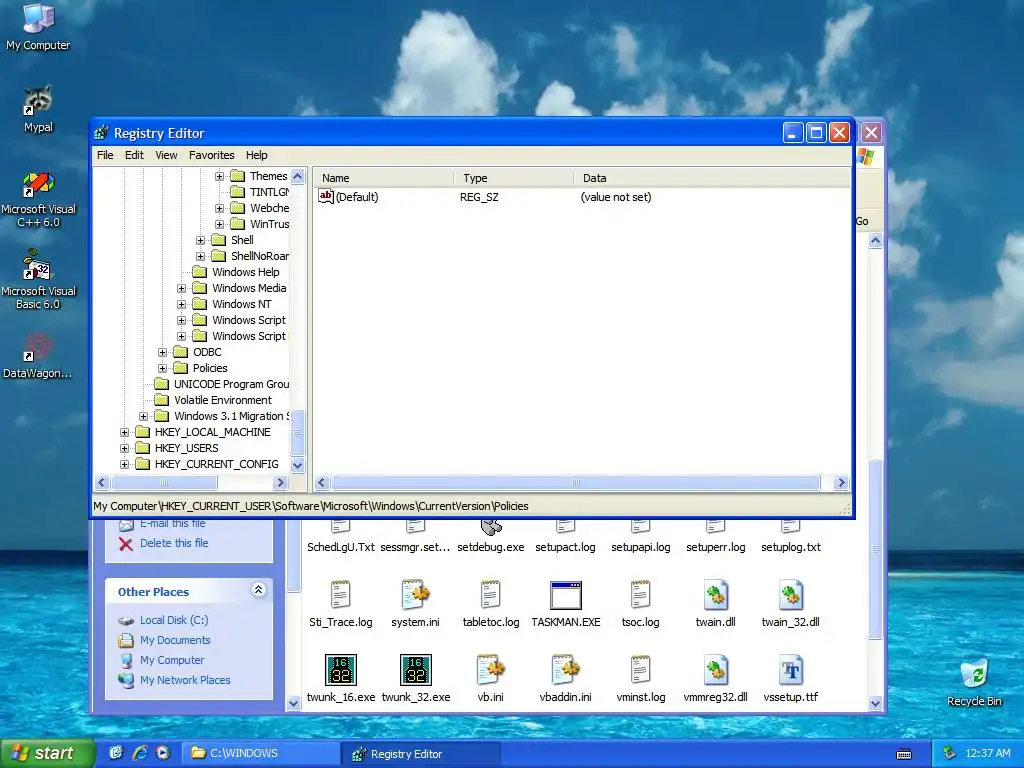Select the vminst.log file
This screenshot has width=1024, height=768.
[641, 679]
